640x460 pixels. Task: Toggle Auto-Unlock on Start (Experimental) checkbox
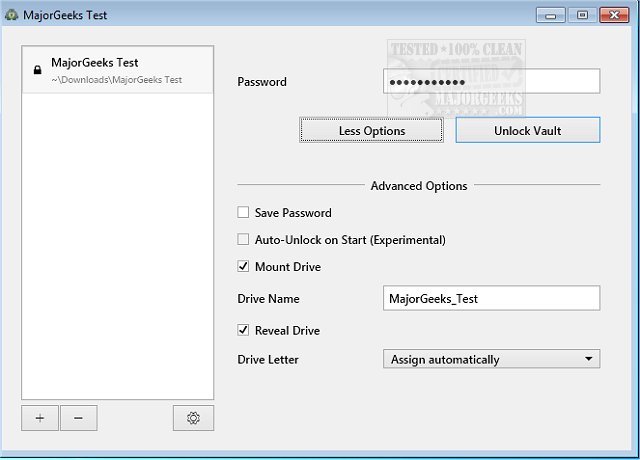coord(243,239)
